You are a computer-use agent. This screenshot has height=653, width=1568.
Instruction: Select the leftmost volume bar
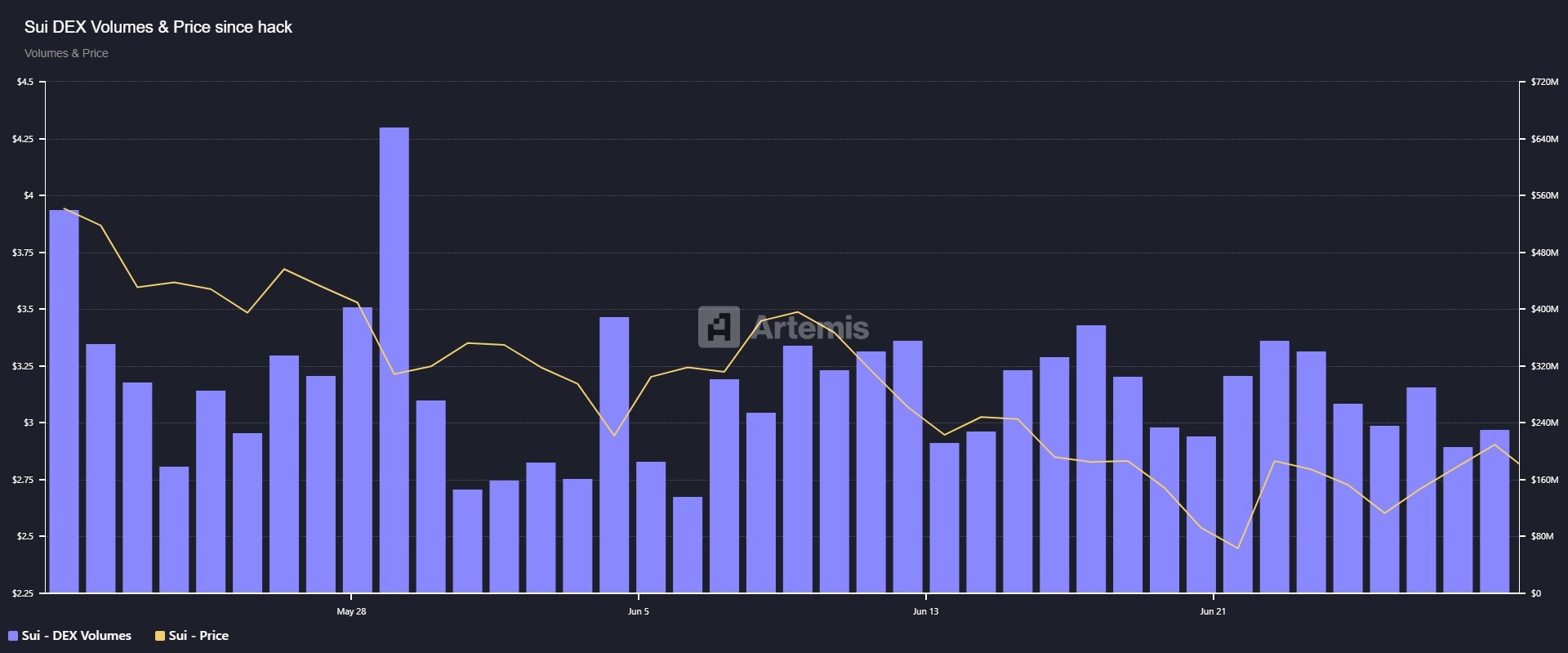64,400
